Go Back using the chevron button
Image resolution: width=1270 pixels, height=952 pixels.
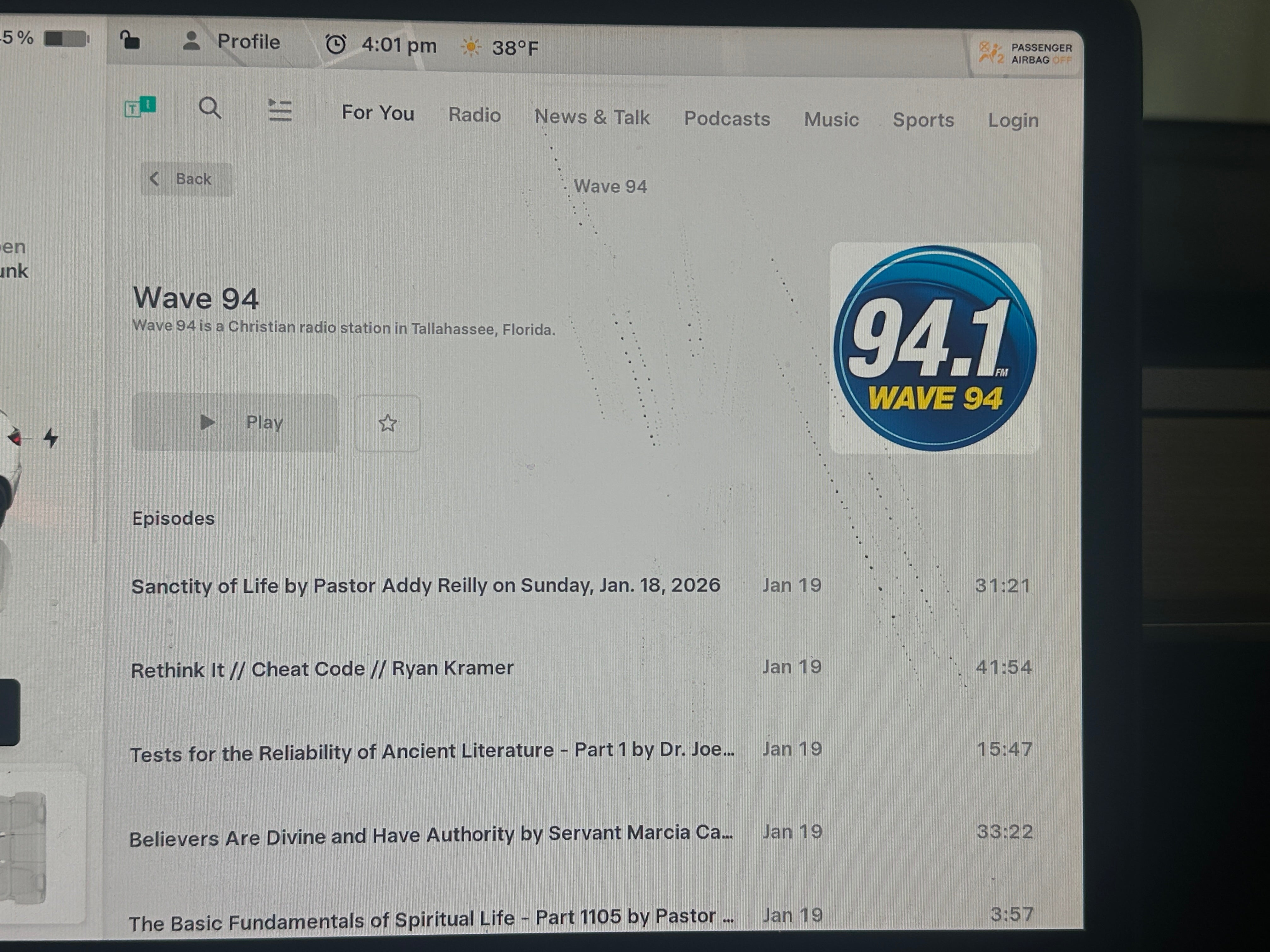186,179
